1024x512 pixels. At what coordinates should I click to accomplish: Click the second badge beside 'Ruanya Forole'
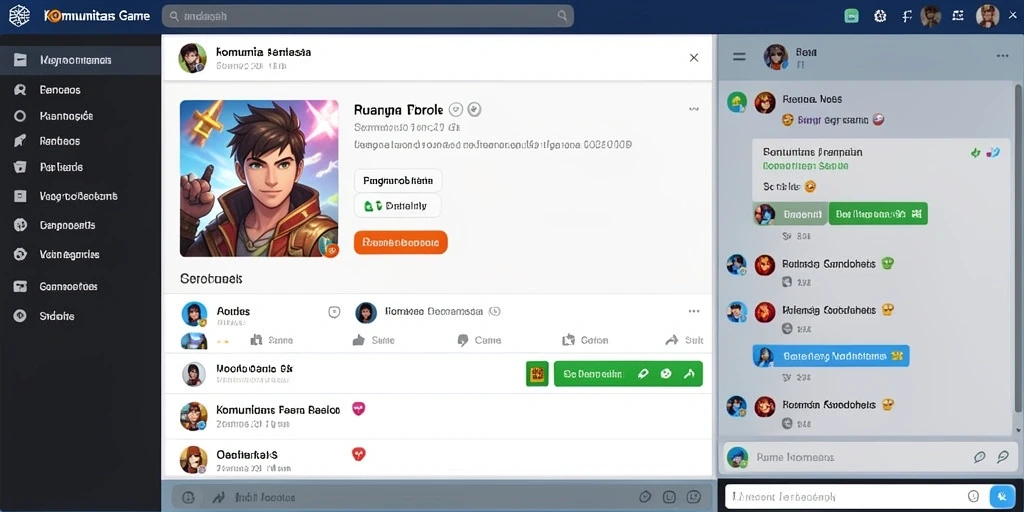[475, 110]
